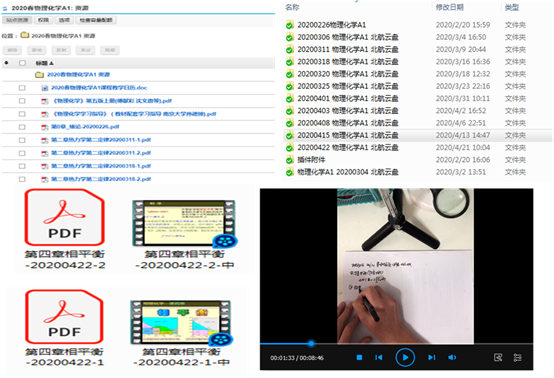Stop video playback with the square icon

(359, 358)
